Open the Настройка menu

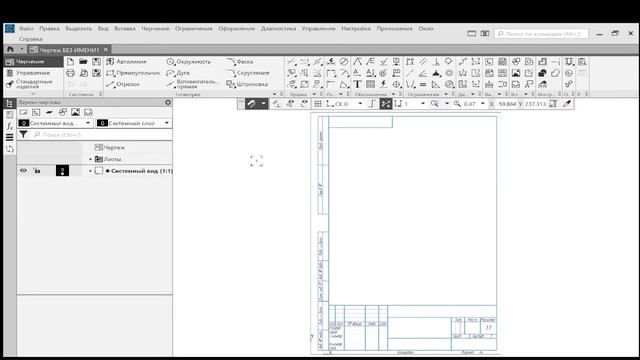[x=356, y=29]
